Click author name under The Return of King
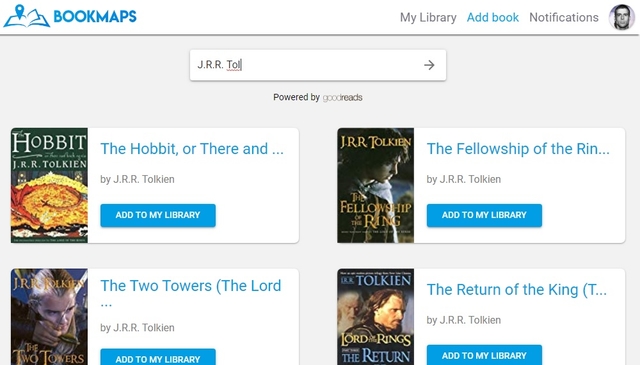This screenshot has width=640, height=365. pyautogui.click(x=470, y=320)
